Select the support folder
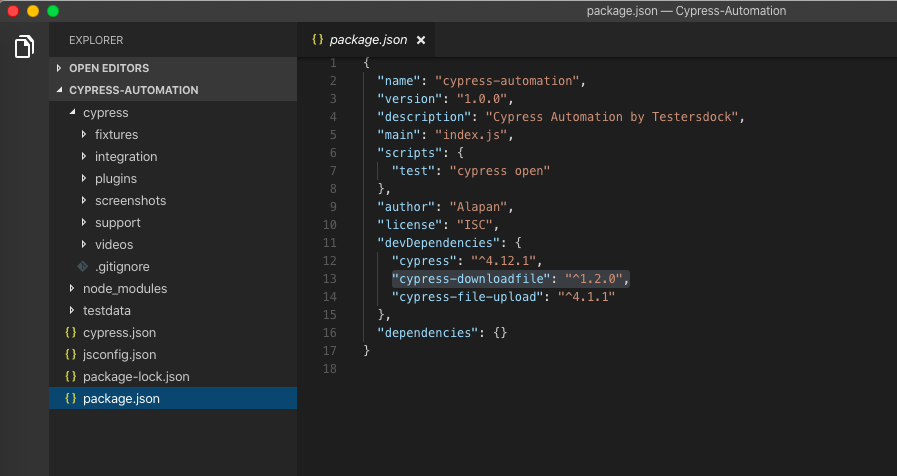The image size is (897, 476). click(x=173, y=223)
